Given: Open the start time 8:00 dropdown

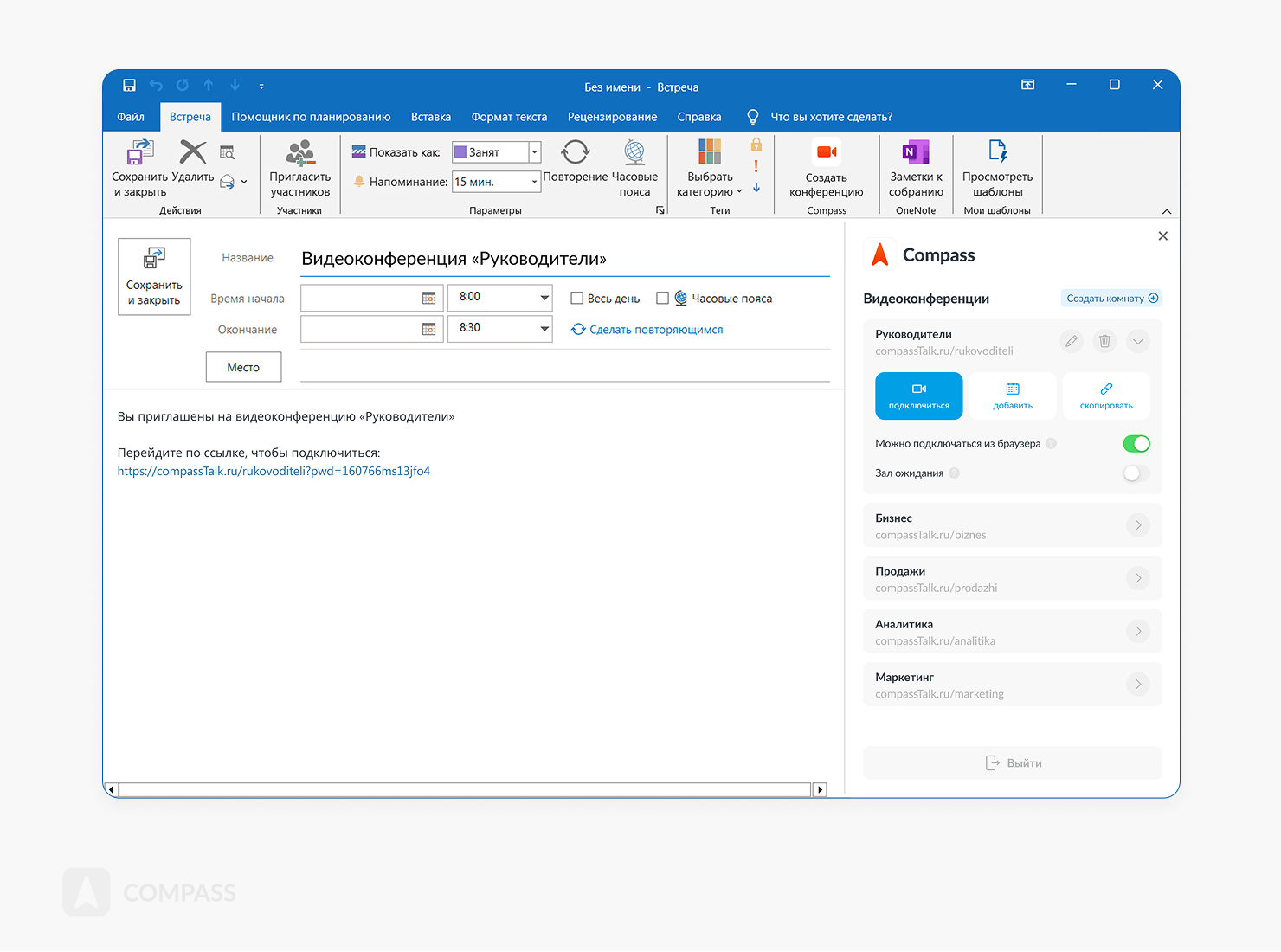Looking at the screenshot, I should click(544, 298).
